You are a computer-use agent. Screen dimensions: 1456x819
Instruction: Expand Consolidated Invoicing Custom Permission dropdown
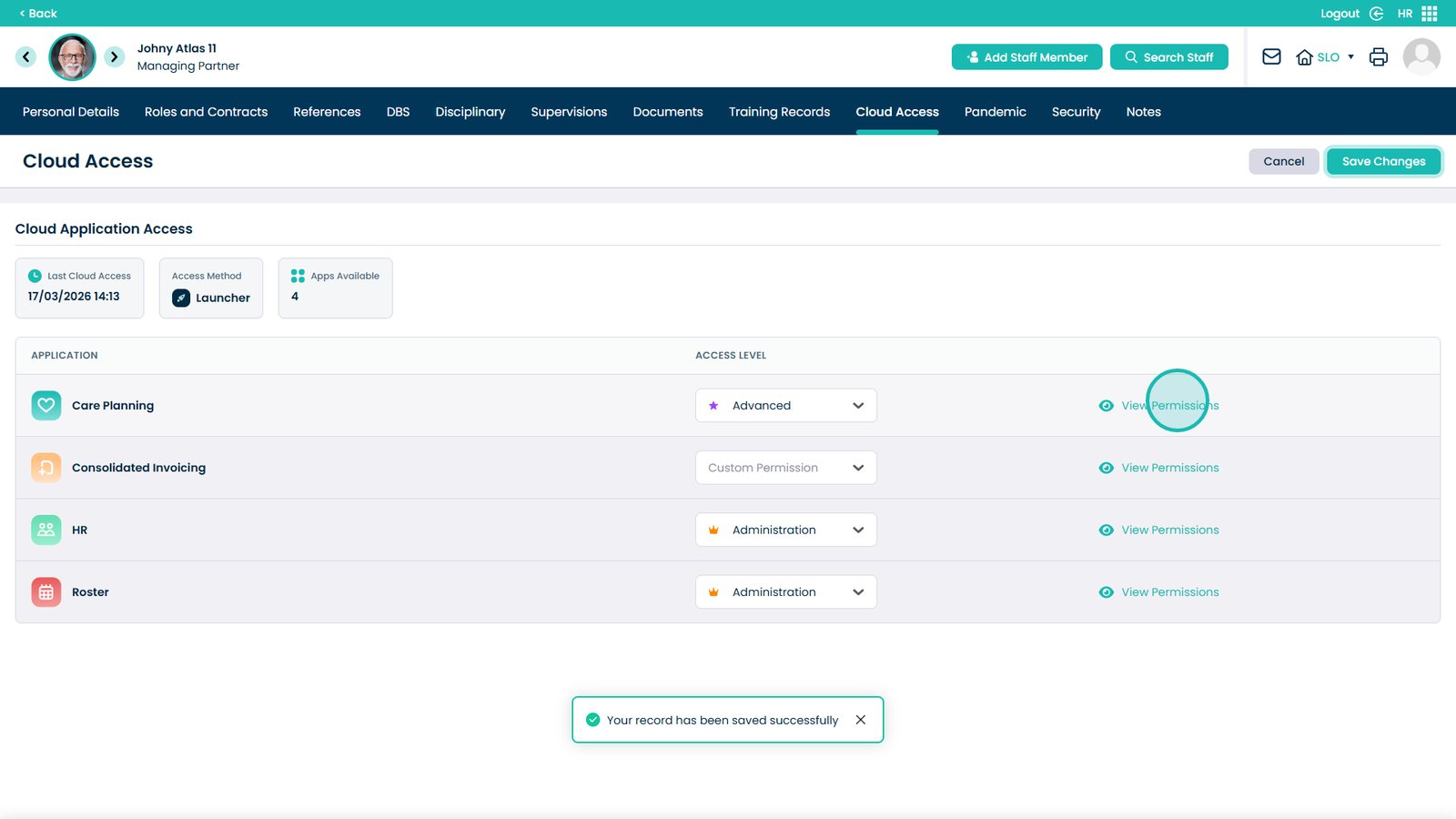(x=785, y=468)
